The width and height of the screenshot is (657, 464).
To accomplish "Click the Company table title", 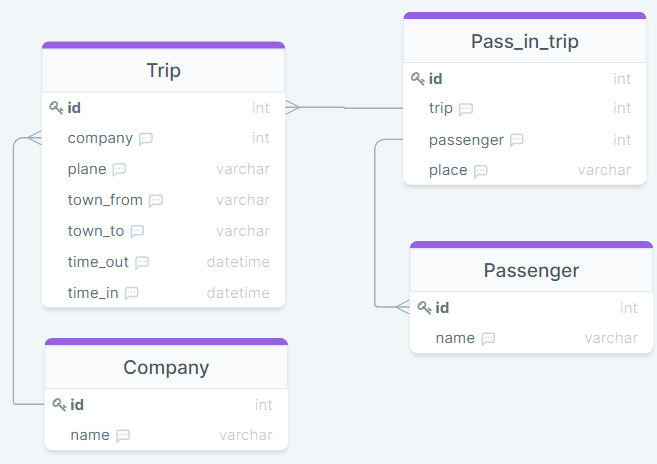I will (166, 367).
